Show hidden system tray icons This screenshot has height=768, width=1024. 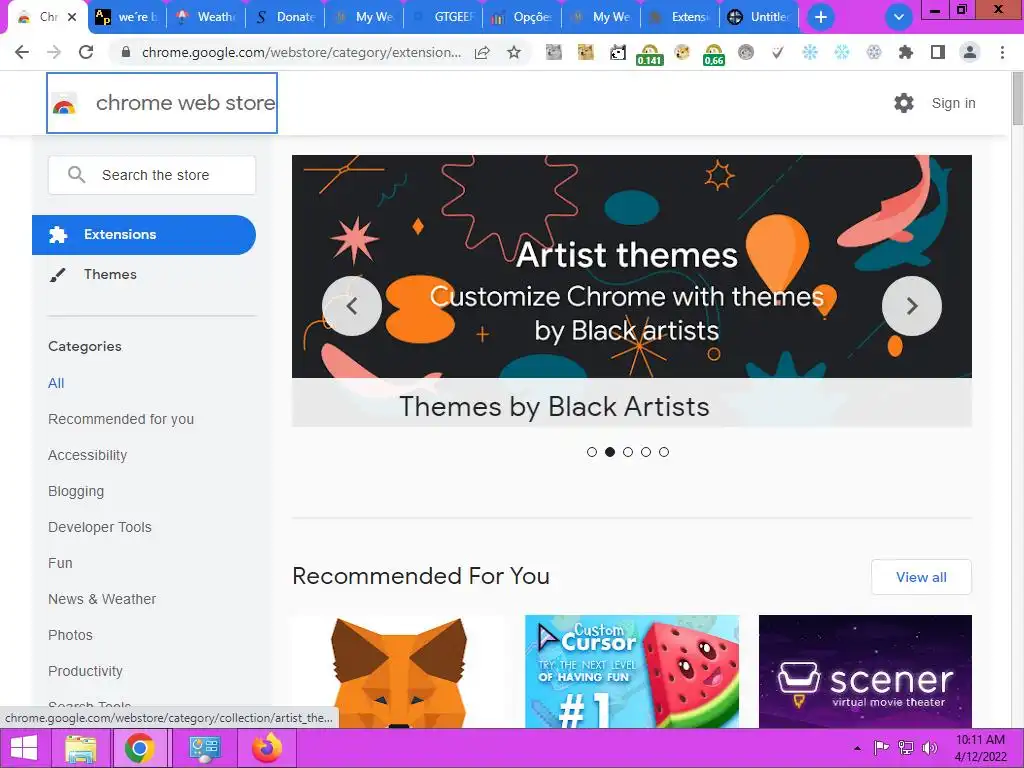857,748
